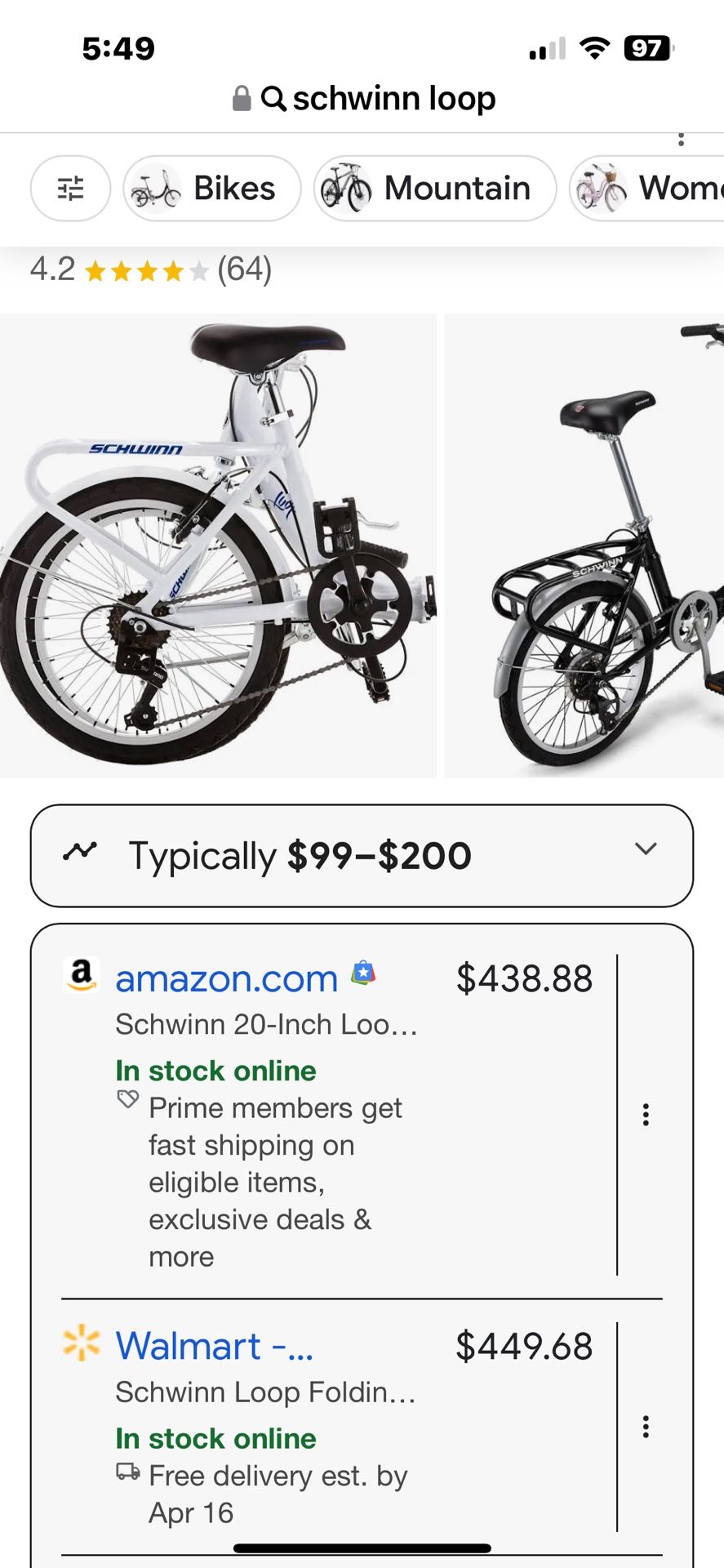The width and height of the screenshot is (724, 1568).
Task: Click the mountain bike icon on Mountain chip
Action: tap(346, 189)
